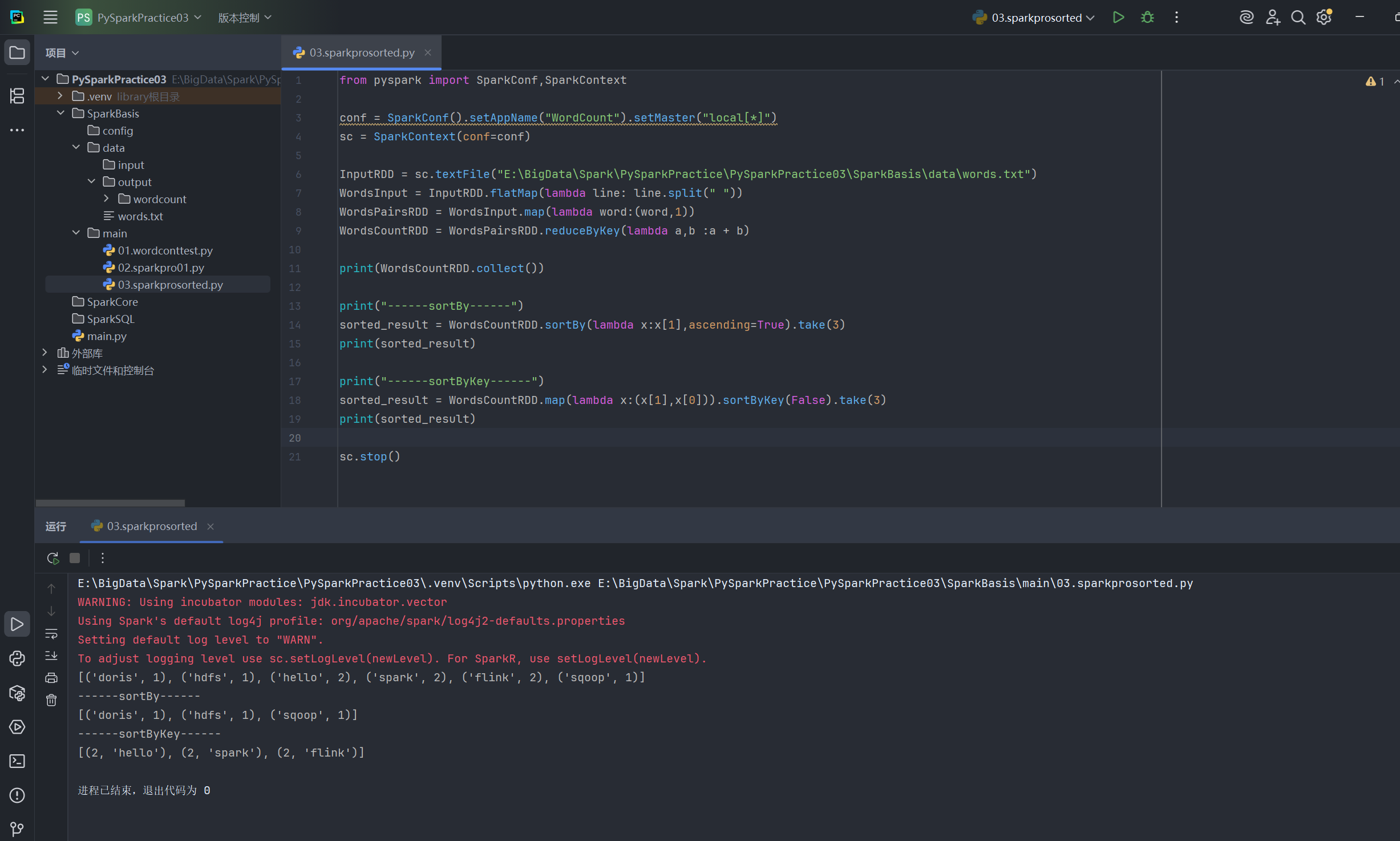Open Search Everywhere magnifier
The height and width of the screenshot is (841, 1400).
point(1298,17)
